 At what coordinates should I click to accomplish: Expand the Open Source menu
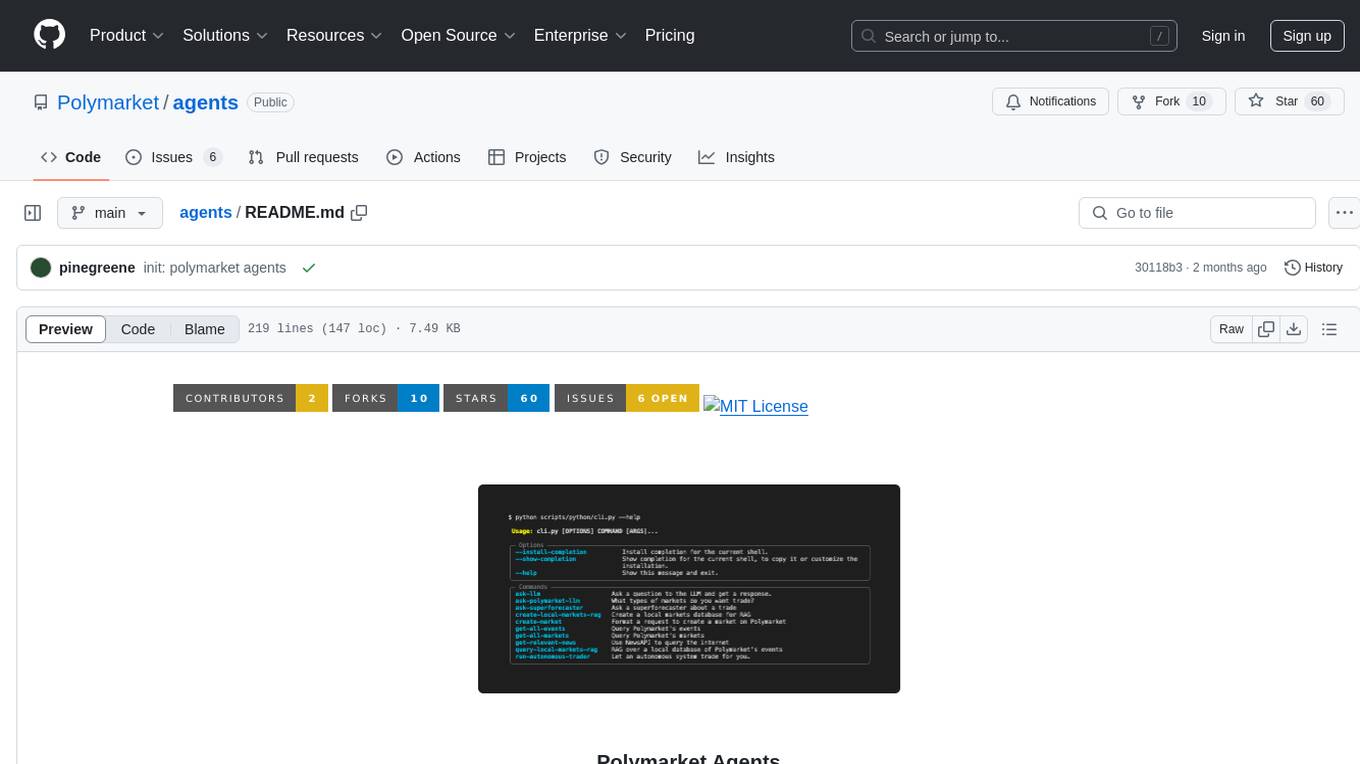click(x=458, y=35)
